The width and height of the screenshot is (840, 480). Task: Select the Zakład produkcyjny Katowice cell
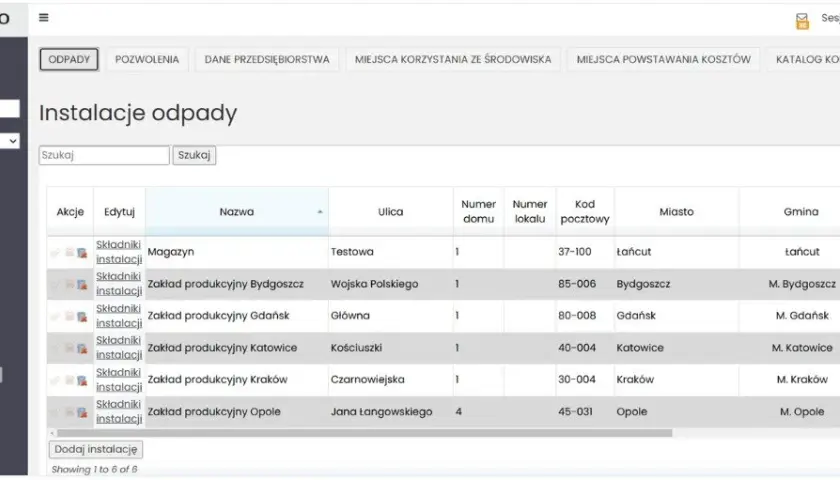tap(237, 348)
